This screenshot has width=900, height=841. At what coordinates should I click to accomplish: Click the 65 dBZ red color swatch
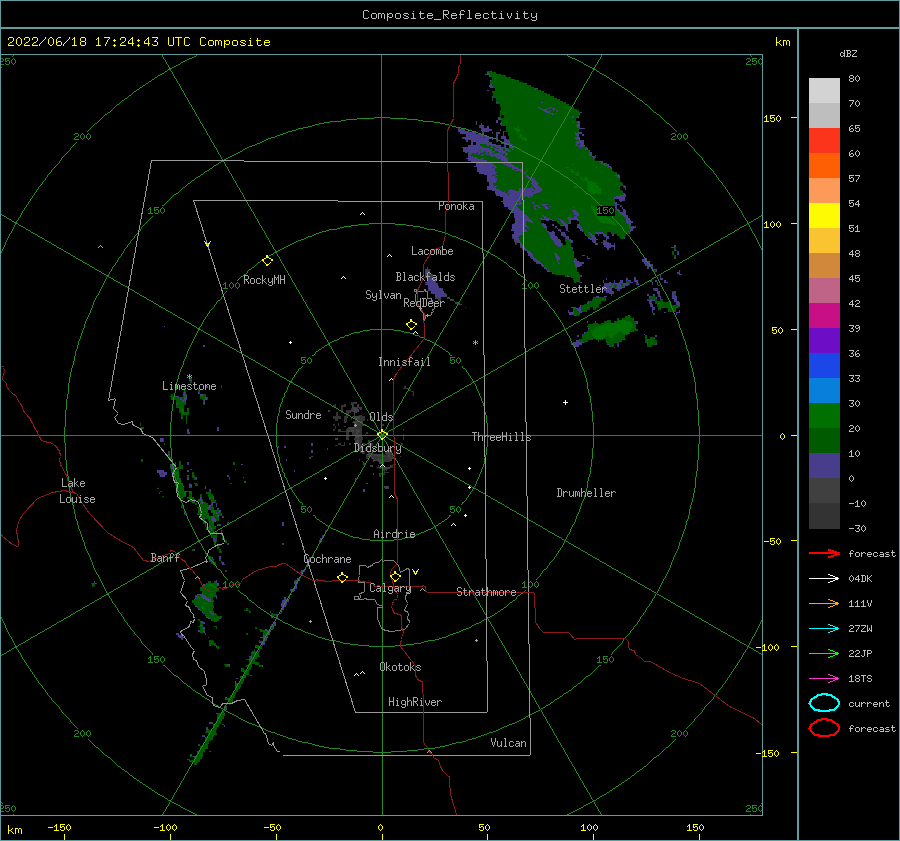point(824,141)
